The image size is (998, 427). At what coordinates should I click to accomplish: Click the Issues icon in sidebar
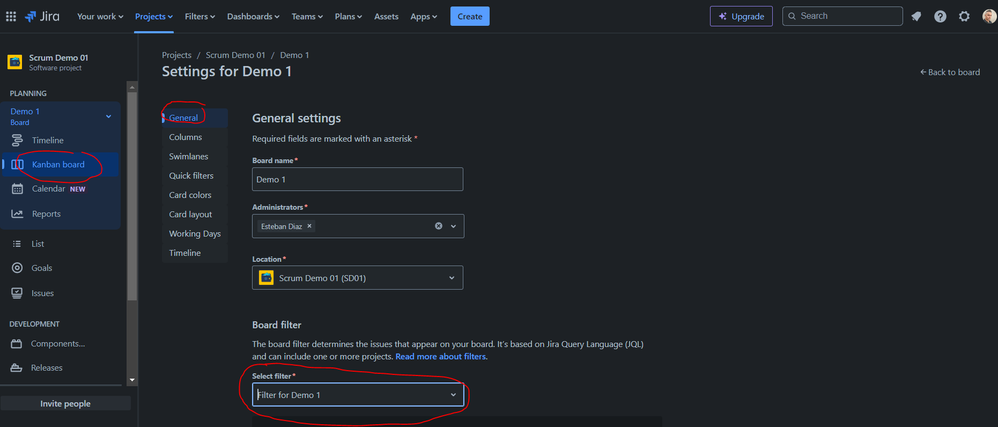point(17,293)
